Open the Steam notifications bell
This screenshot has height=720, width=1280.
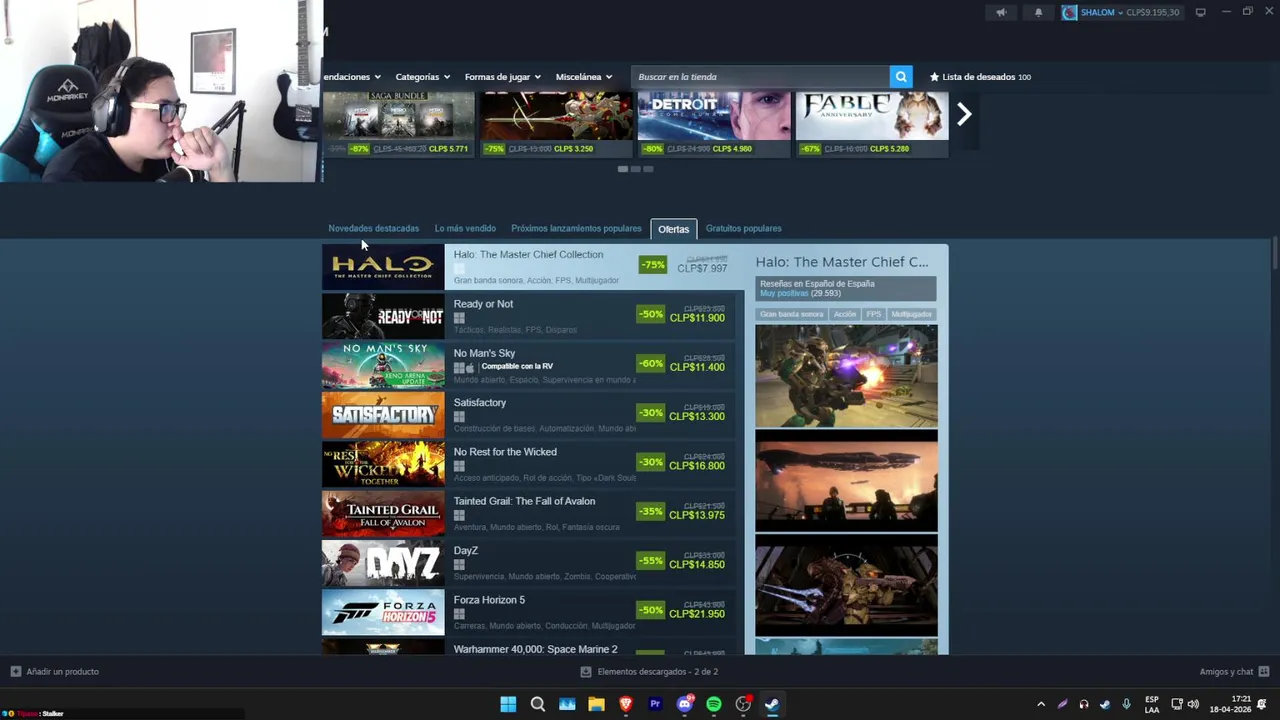1038,12
